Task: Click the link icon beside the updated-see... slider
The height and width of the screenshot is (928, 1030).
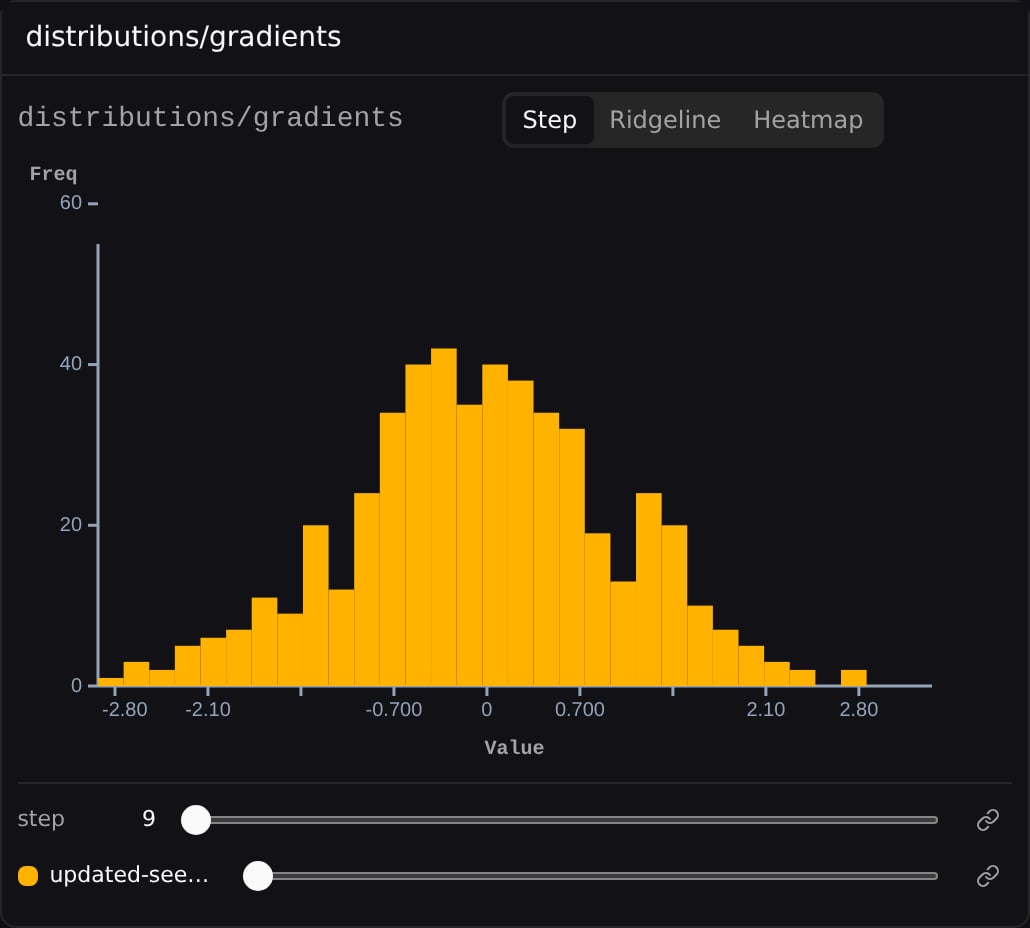Action: (988, 875)
